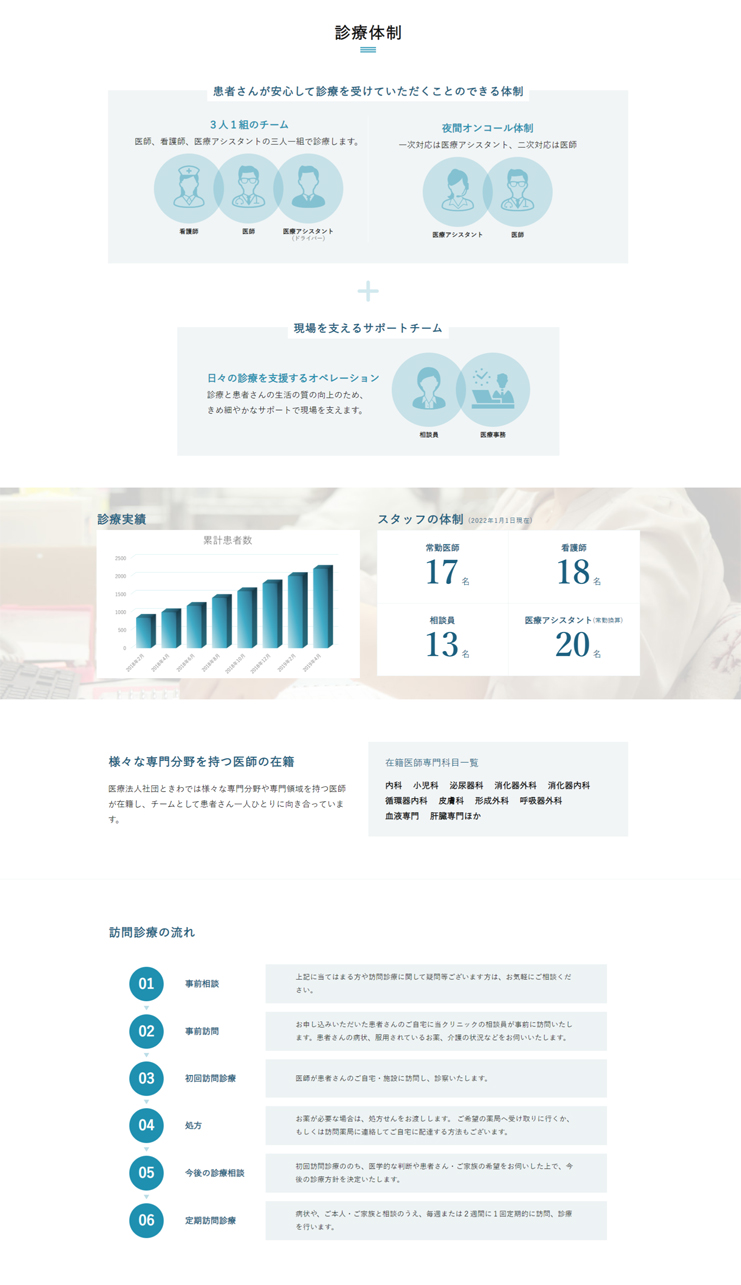
Task: Click the 処方 step label
Action: tap(193, 1126)
